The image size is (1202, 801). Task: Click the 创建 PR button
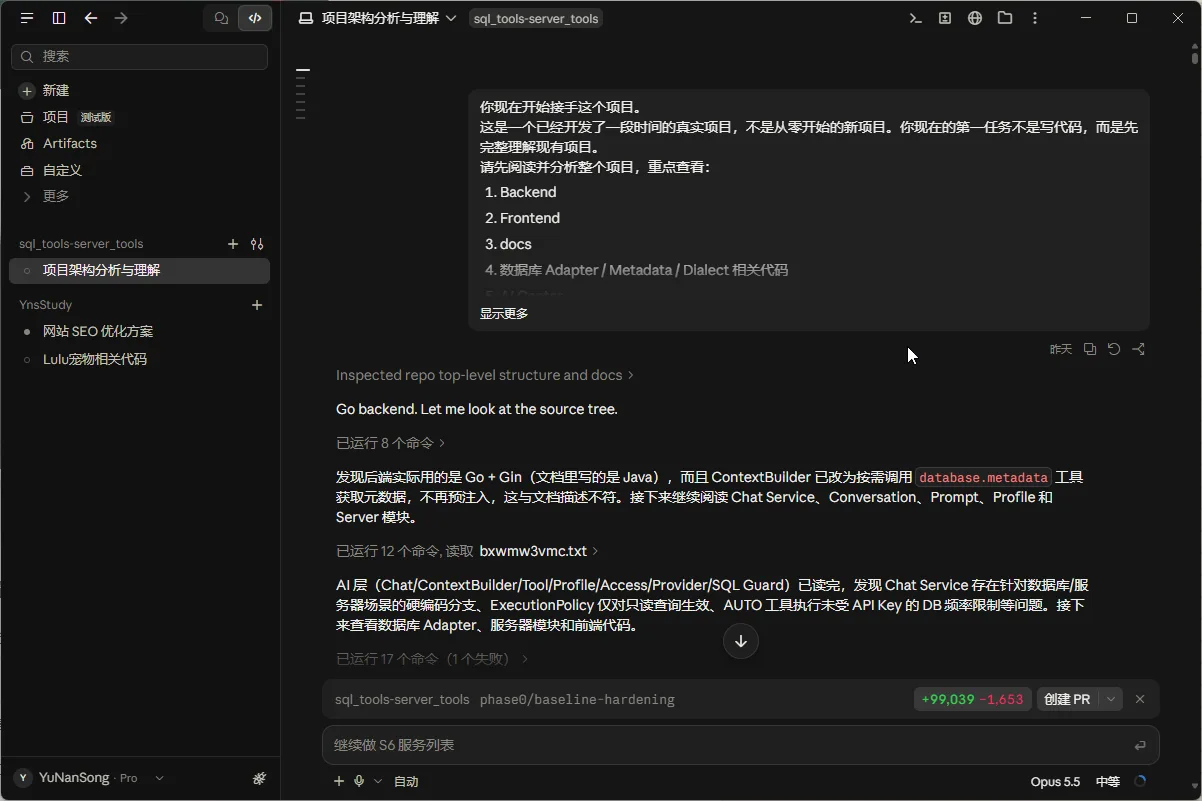[1067, 700]
